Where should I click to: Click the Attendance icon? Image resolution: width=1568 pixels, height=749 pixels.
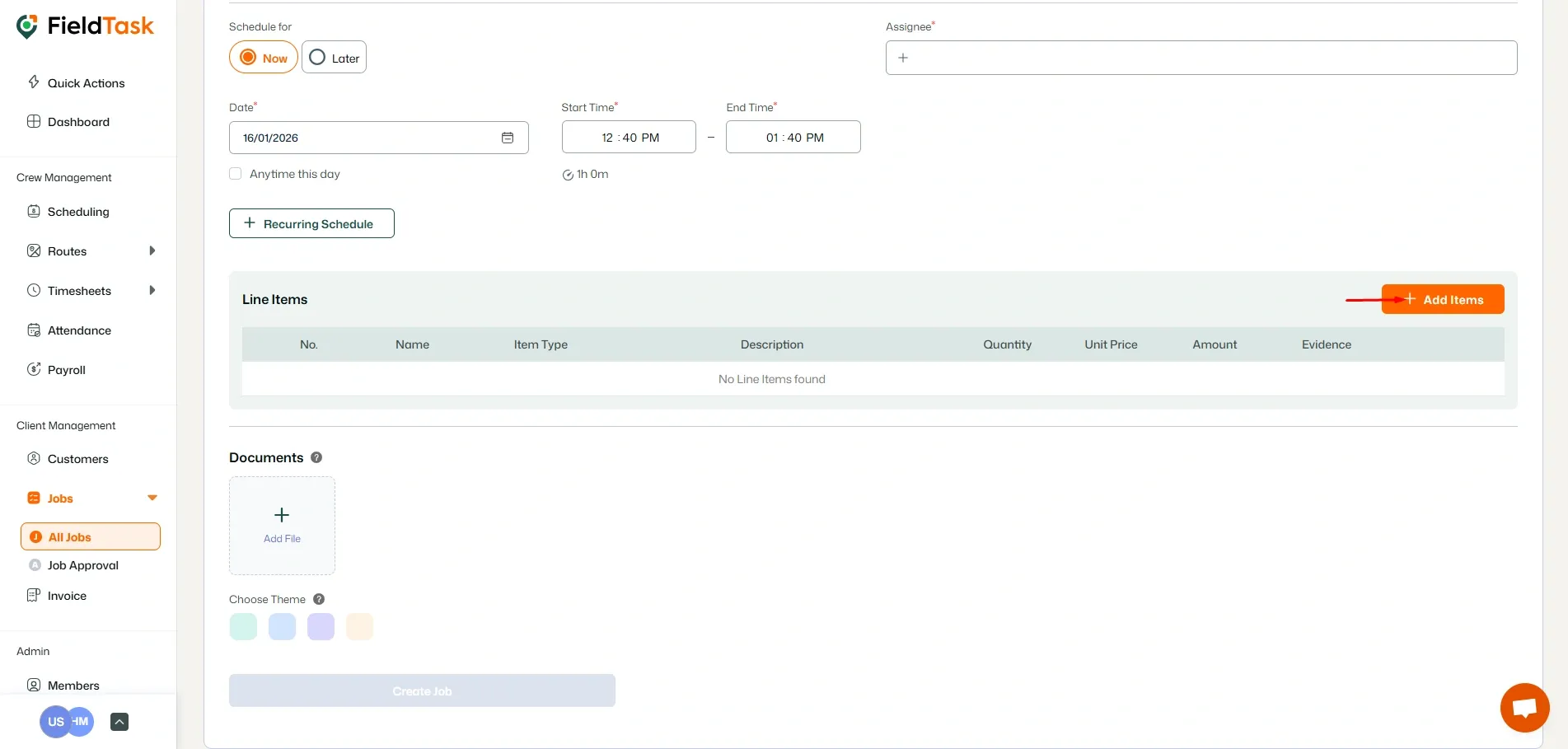point(34,330)
